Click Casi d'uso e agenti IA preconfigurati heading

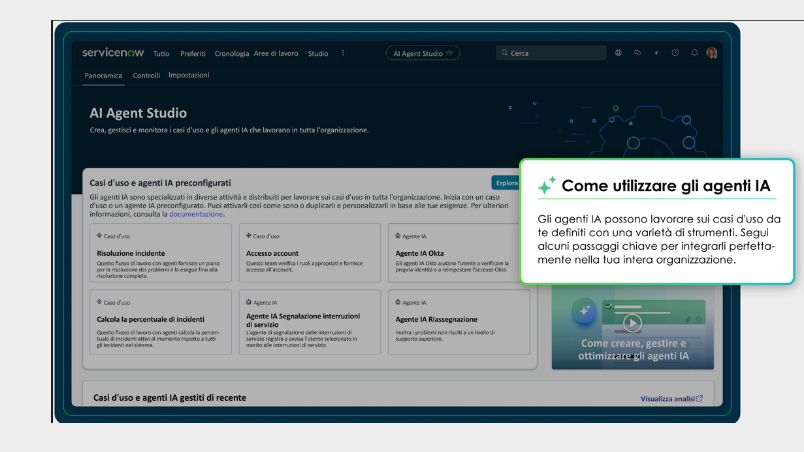click(160, 183)
